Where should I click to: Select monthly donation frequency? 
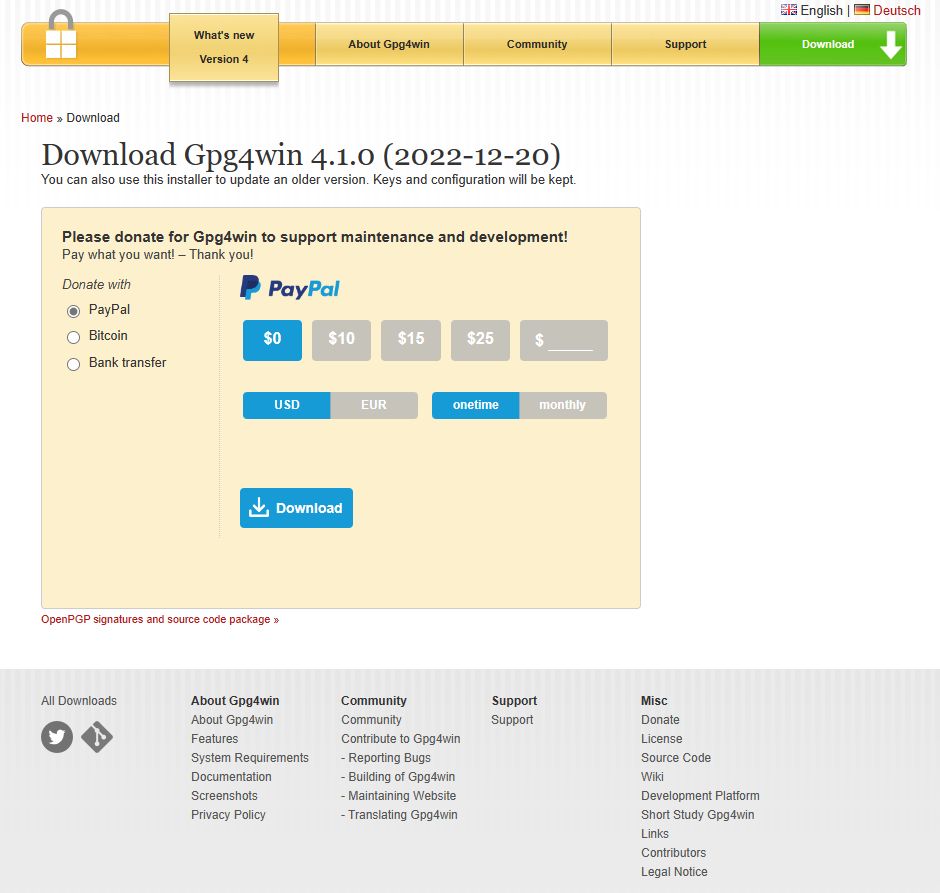click(562, 405)
